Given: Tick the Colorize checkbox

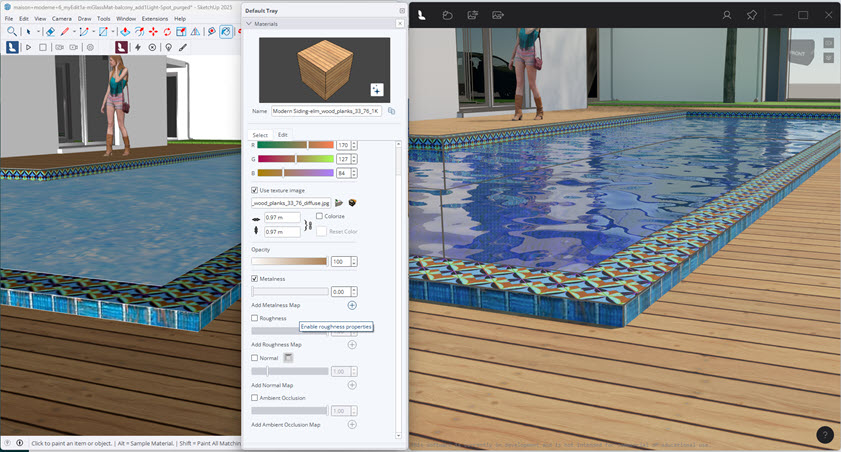Looking at the screenshot, I should click(x=320, y=216).
